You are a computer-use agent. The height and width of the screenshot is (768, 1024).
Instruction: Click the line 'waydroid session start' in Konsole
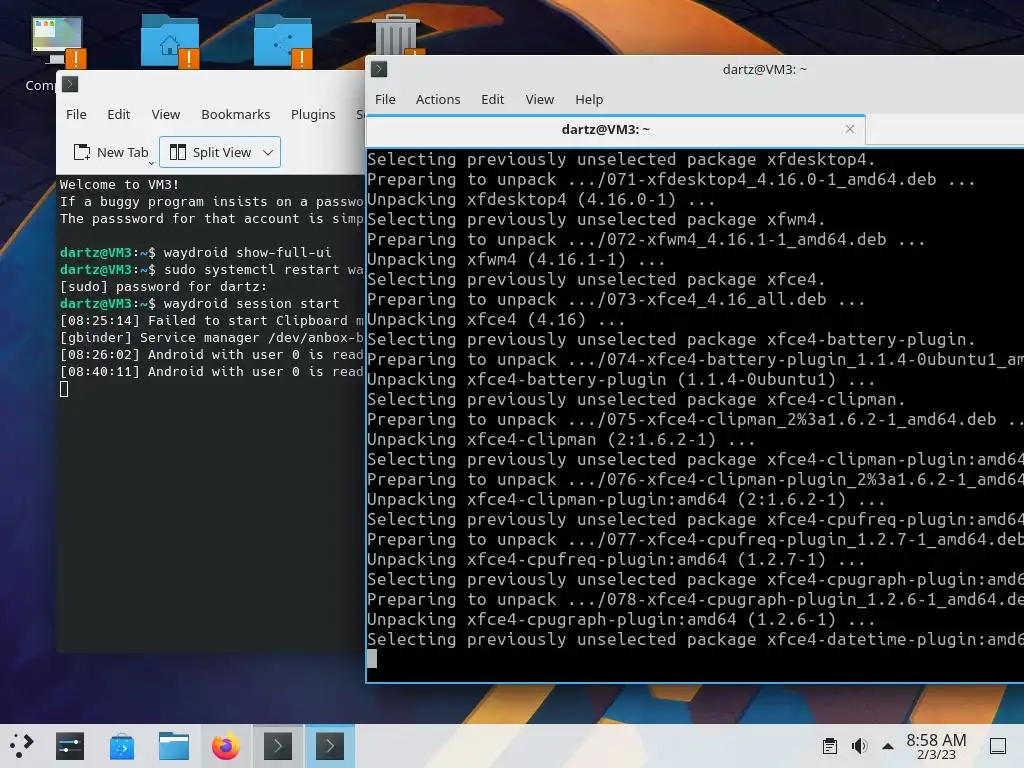(x=251, y=304)
